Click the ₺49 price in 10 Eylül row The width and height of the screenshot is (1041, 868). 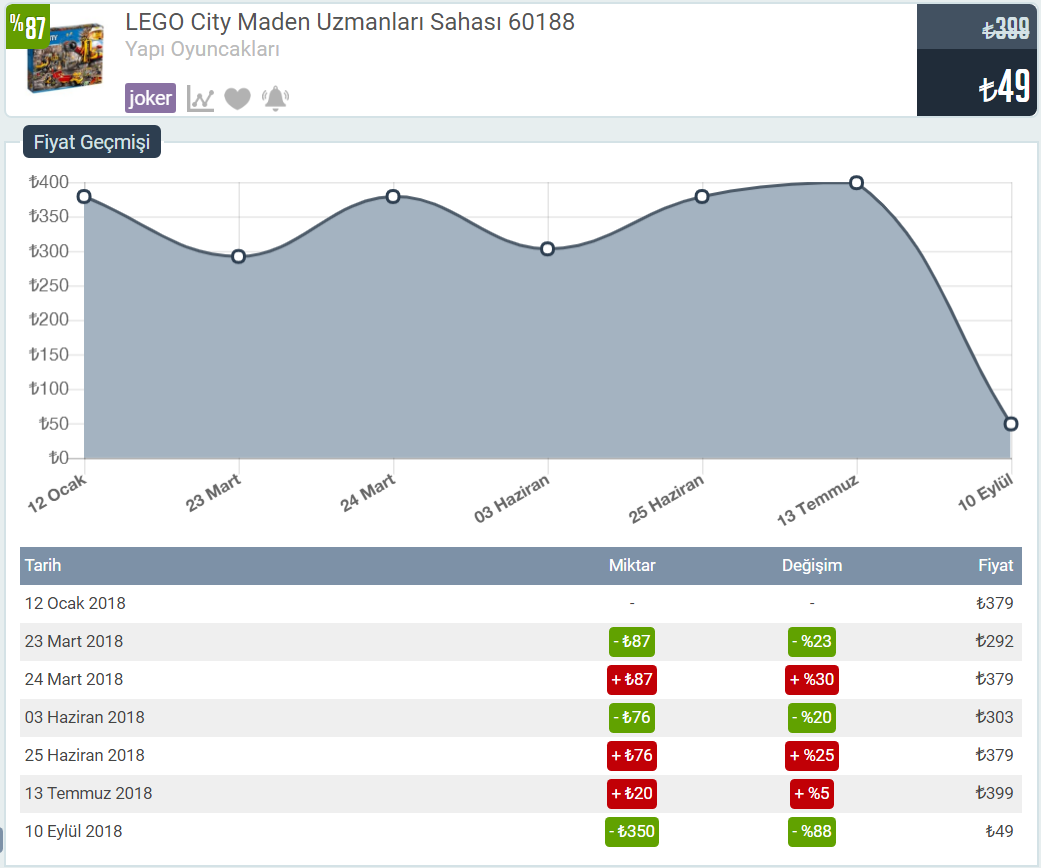pos(999,831)
